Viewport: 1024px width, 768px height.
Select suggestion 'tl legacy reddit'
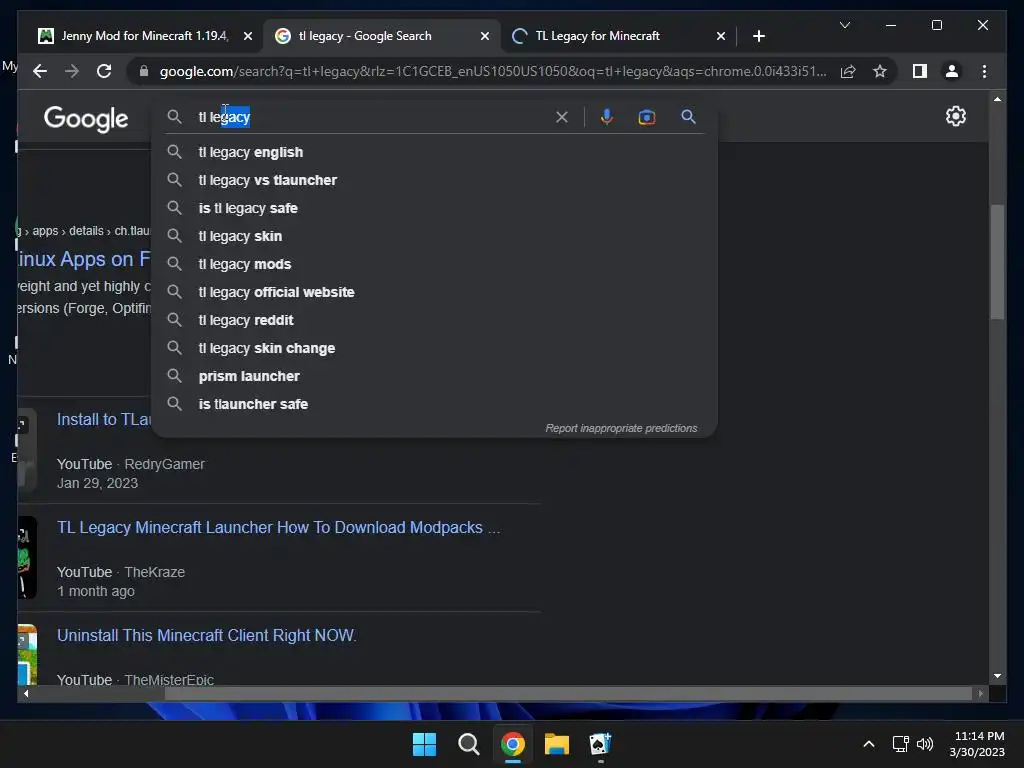coord(434,321)
